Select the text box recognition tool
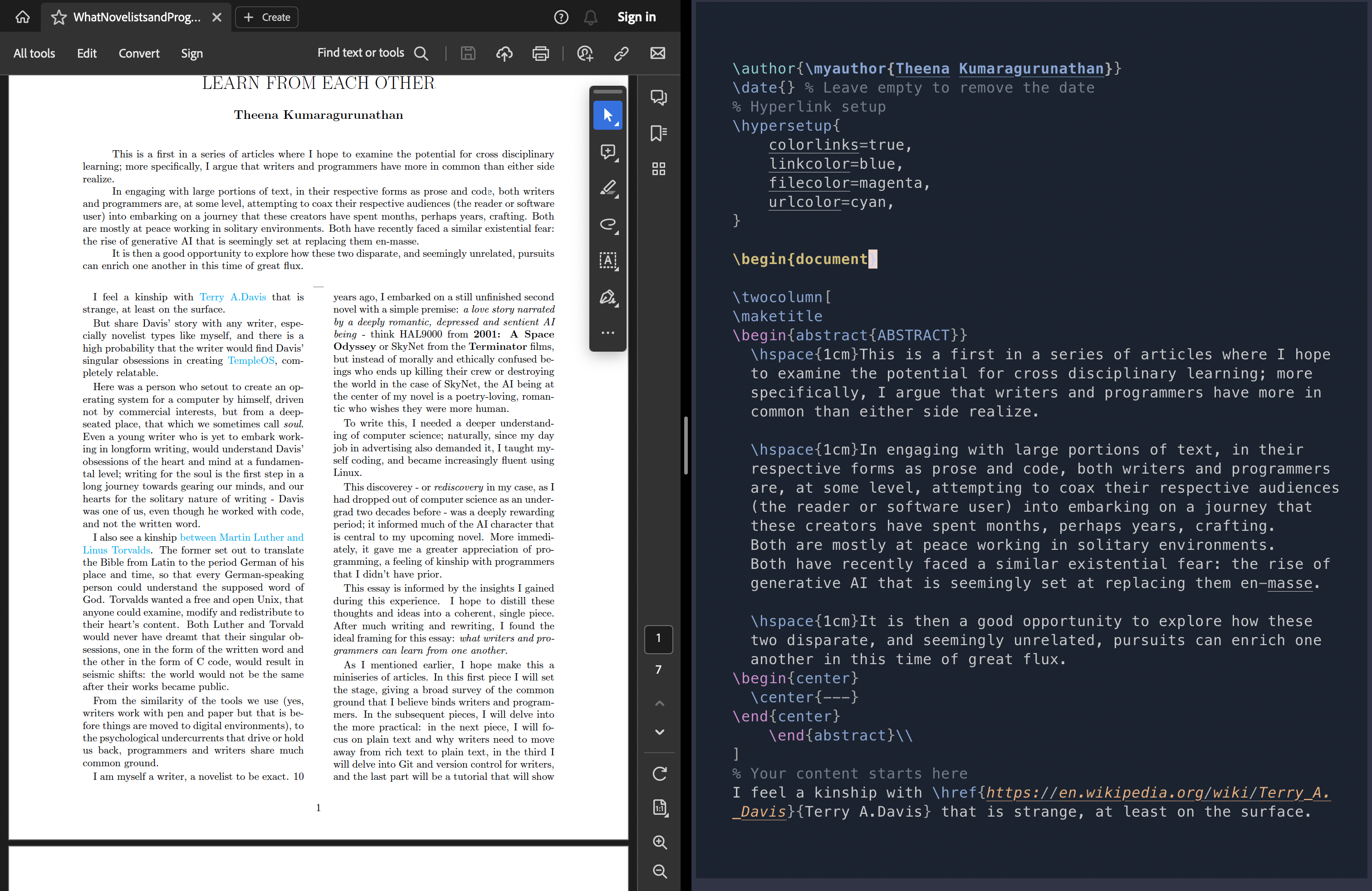The image size is (1372, 891). [608, 260]
